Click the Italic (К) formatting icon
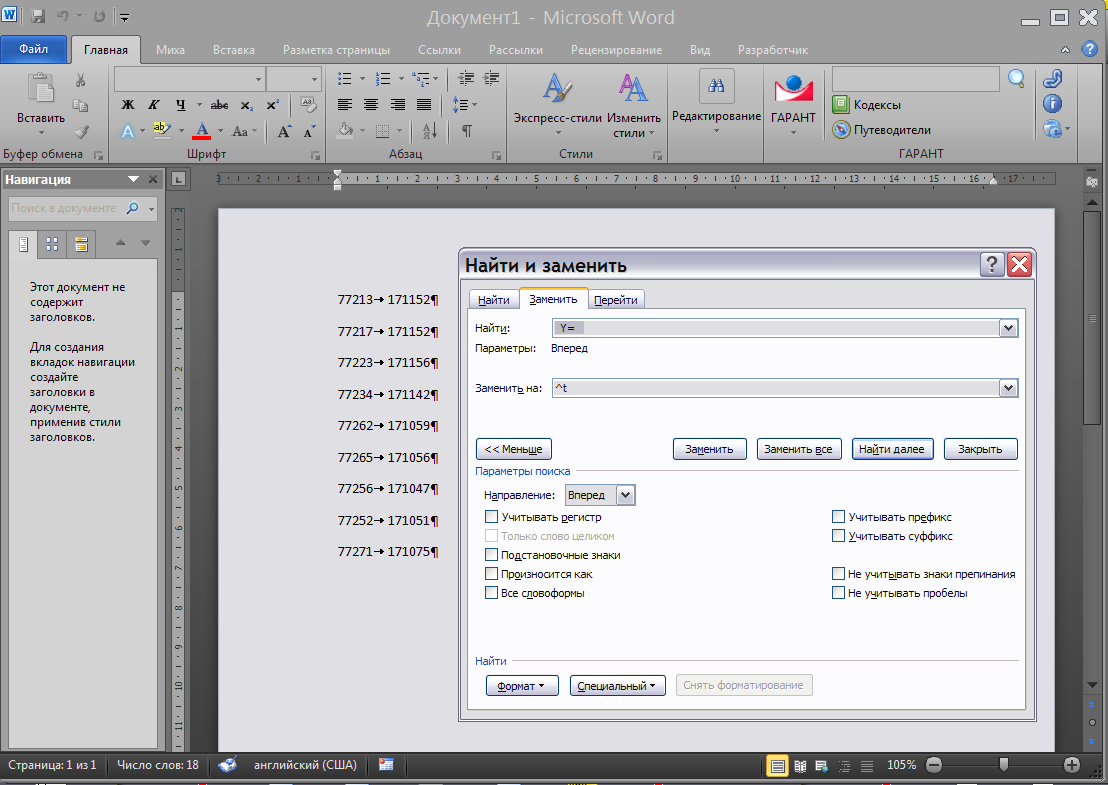Viewport: 1108px width, 785px height. coord(154,105)
